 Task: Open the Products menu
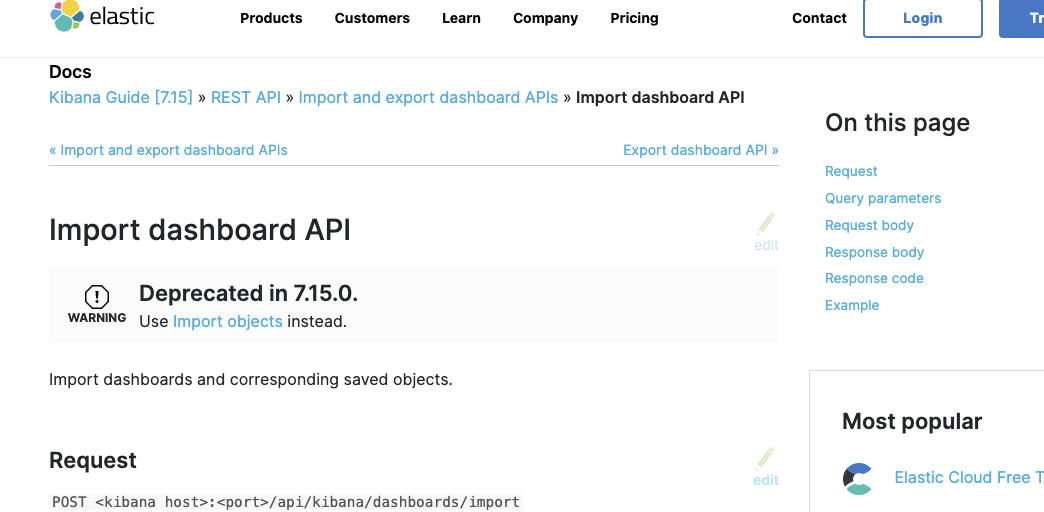pos(271,18)
